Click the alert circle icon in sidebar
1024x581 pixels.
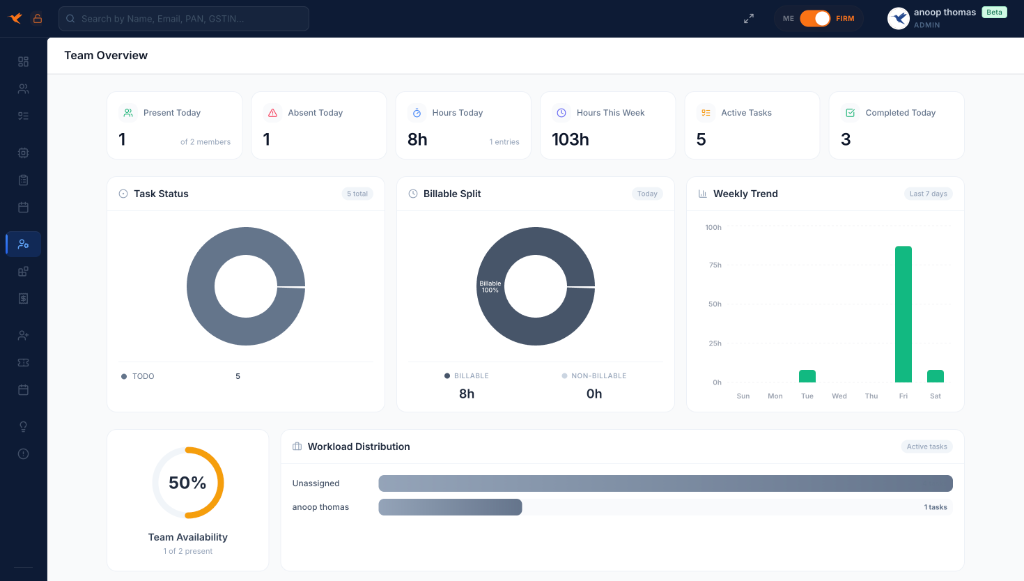[23, 454]
